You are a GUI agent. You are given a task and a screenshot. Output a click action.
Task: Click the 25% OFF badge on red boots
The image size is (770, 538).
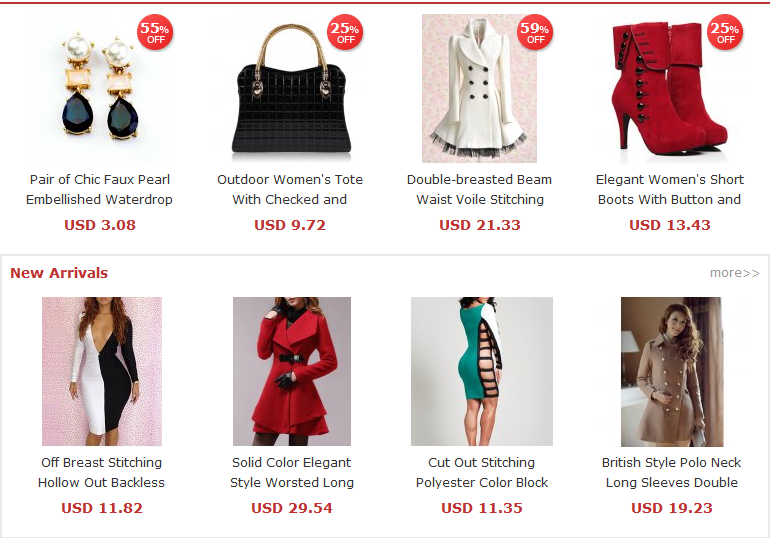(x=725, y=32)
